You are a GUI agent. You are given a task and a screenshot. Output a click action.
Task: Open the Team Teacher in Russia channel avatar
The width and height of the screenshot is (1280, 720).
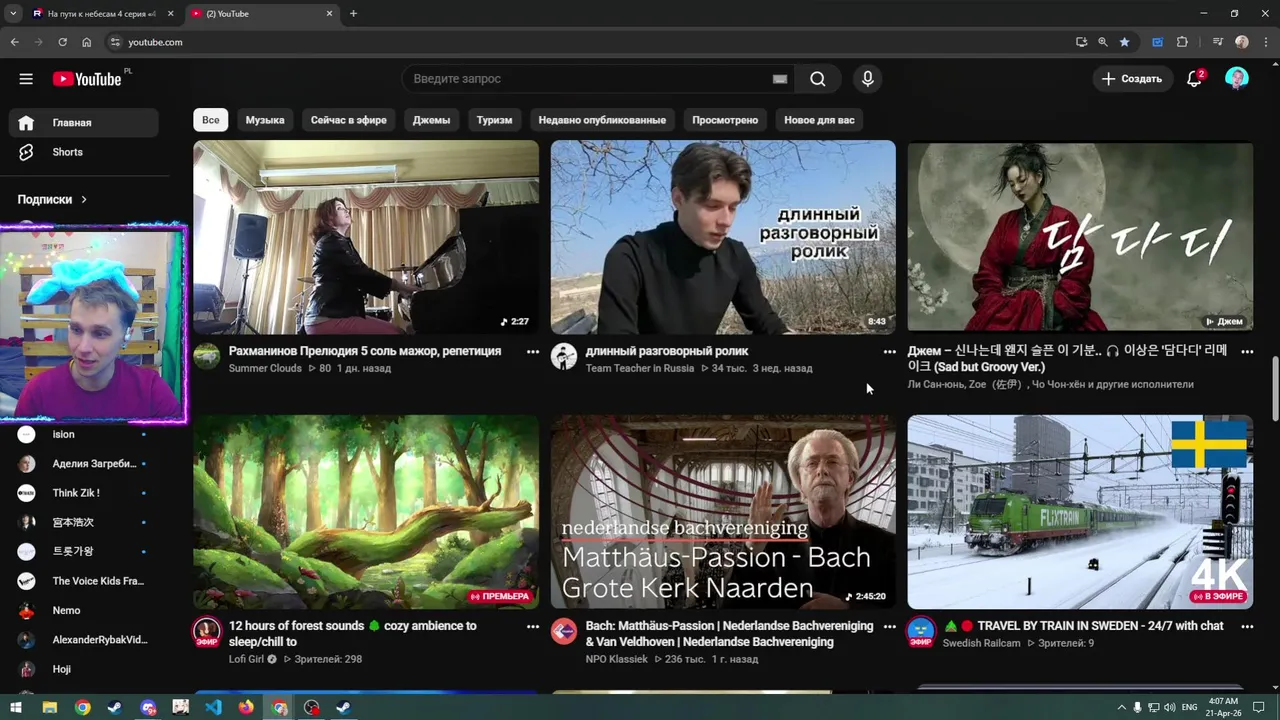coord(564,357)
